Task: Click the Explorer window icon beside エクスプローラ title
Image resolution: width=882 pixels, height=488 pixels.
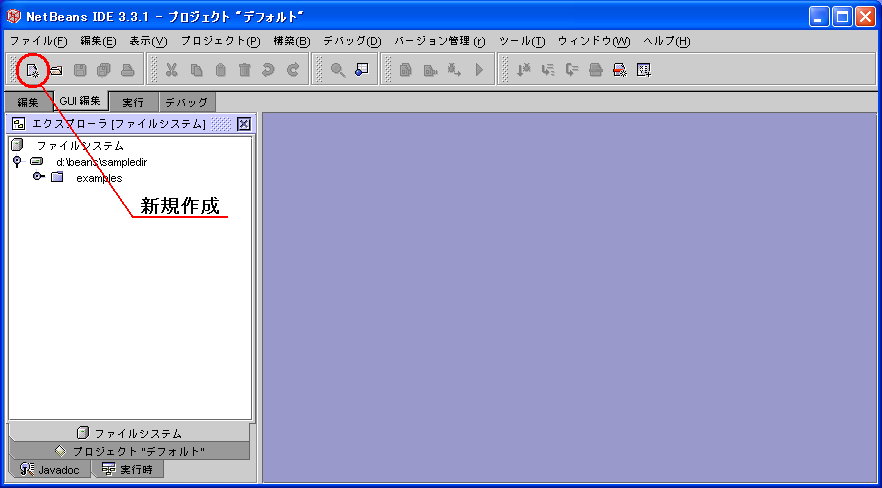Action: (19, 124)
